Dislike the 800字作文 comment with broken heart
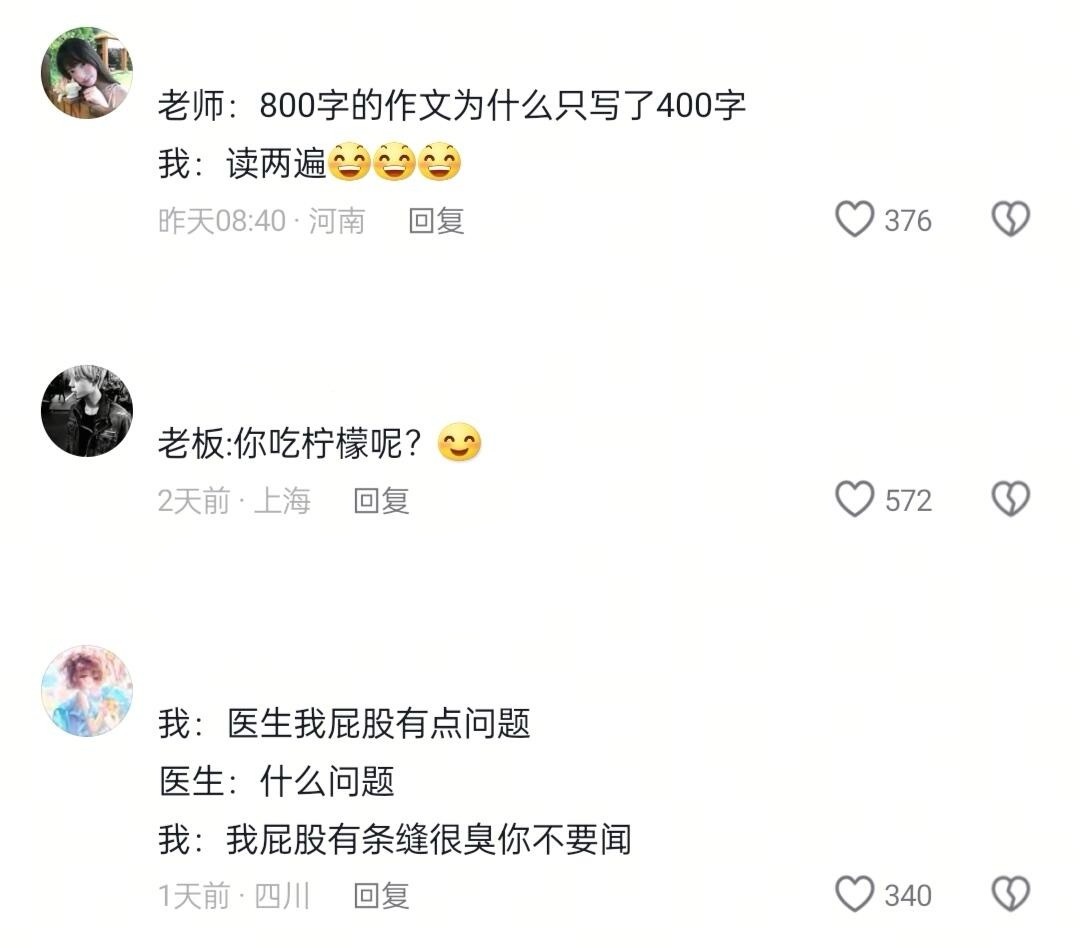1080x948 pixels. click(1010, 219)
